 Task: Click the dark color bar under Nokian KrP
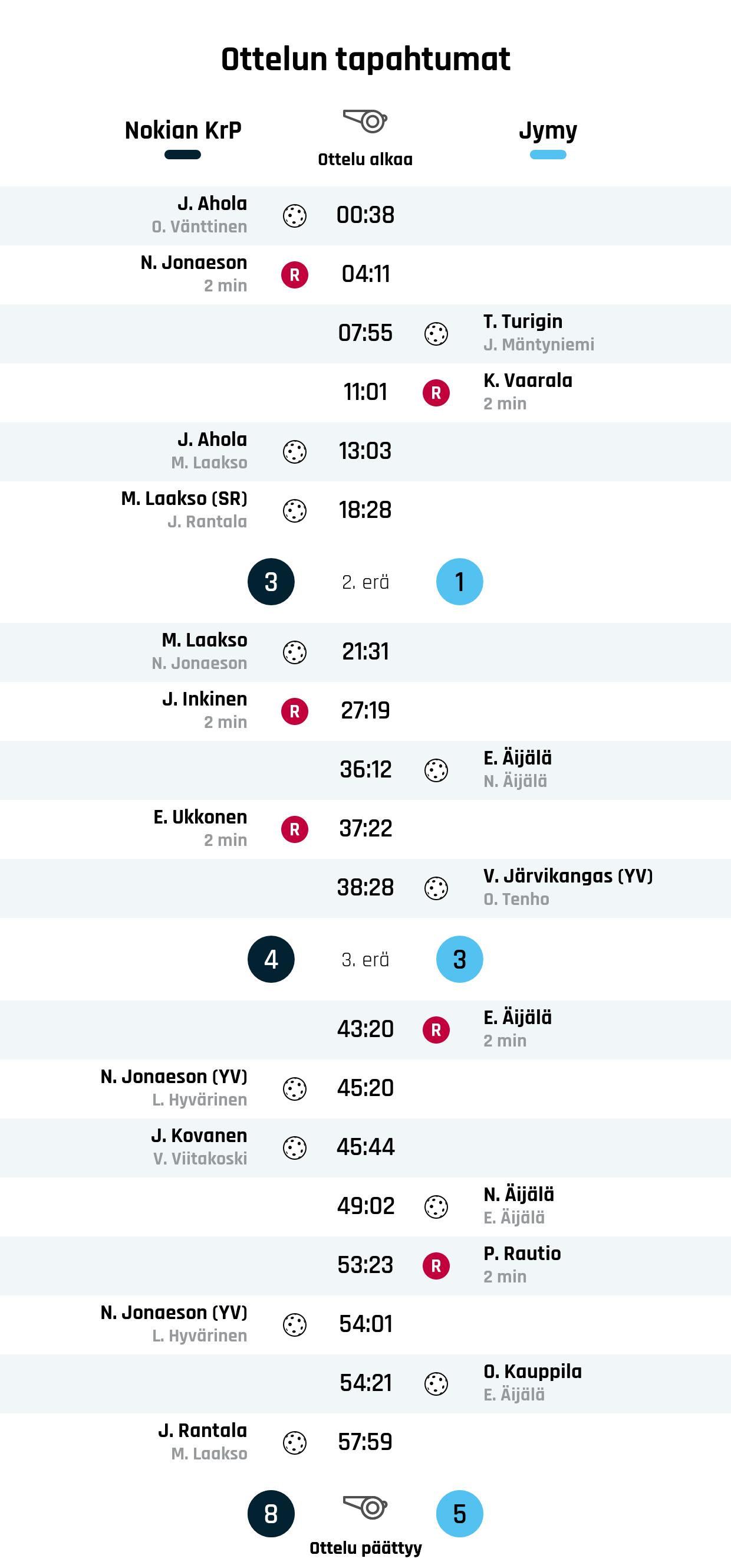[182, 155]
